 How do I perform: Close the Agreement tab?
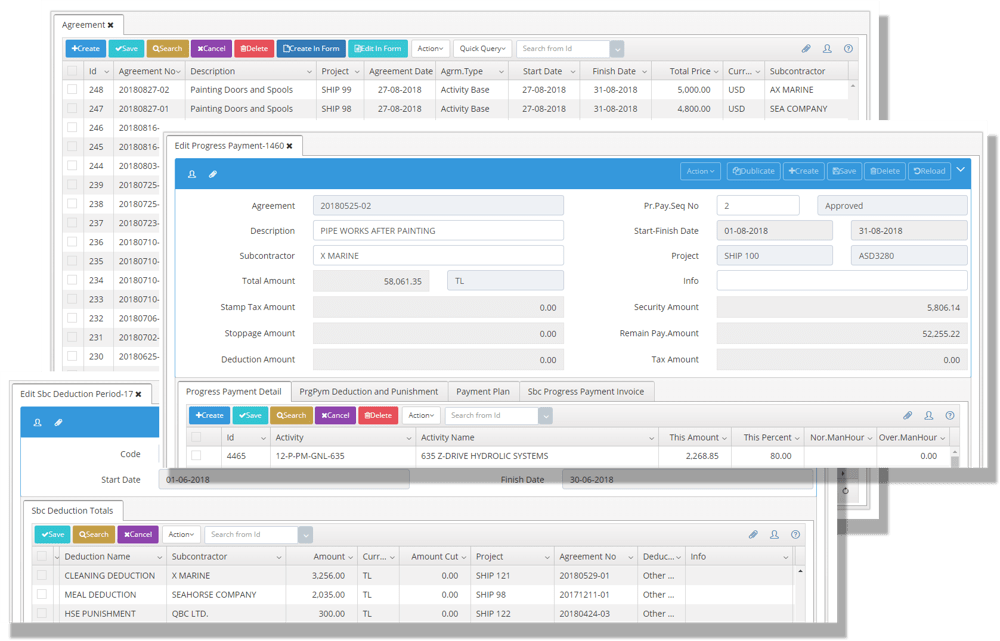tap(110, 24)
